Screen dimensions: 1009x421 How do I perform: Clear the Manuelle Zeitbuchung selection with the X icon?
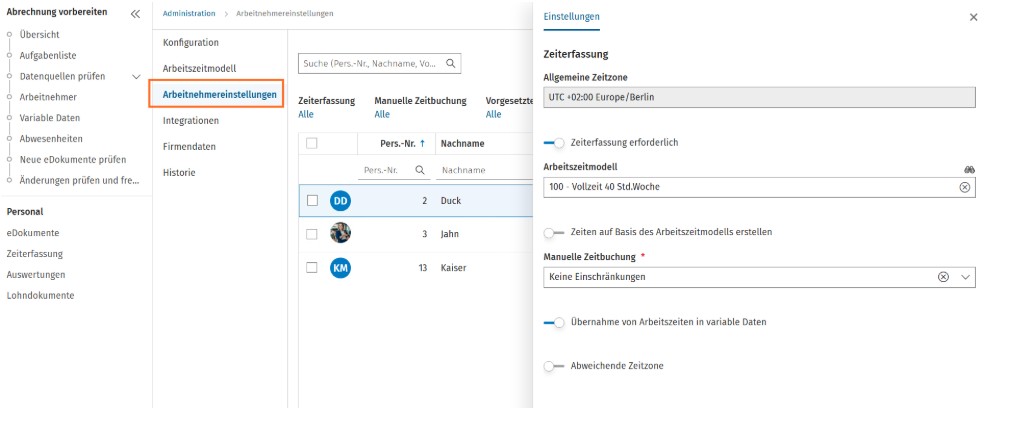pyautogui.click(x=943, y=277)
